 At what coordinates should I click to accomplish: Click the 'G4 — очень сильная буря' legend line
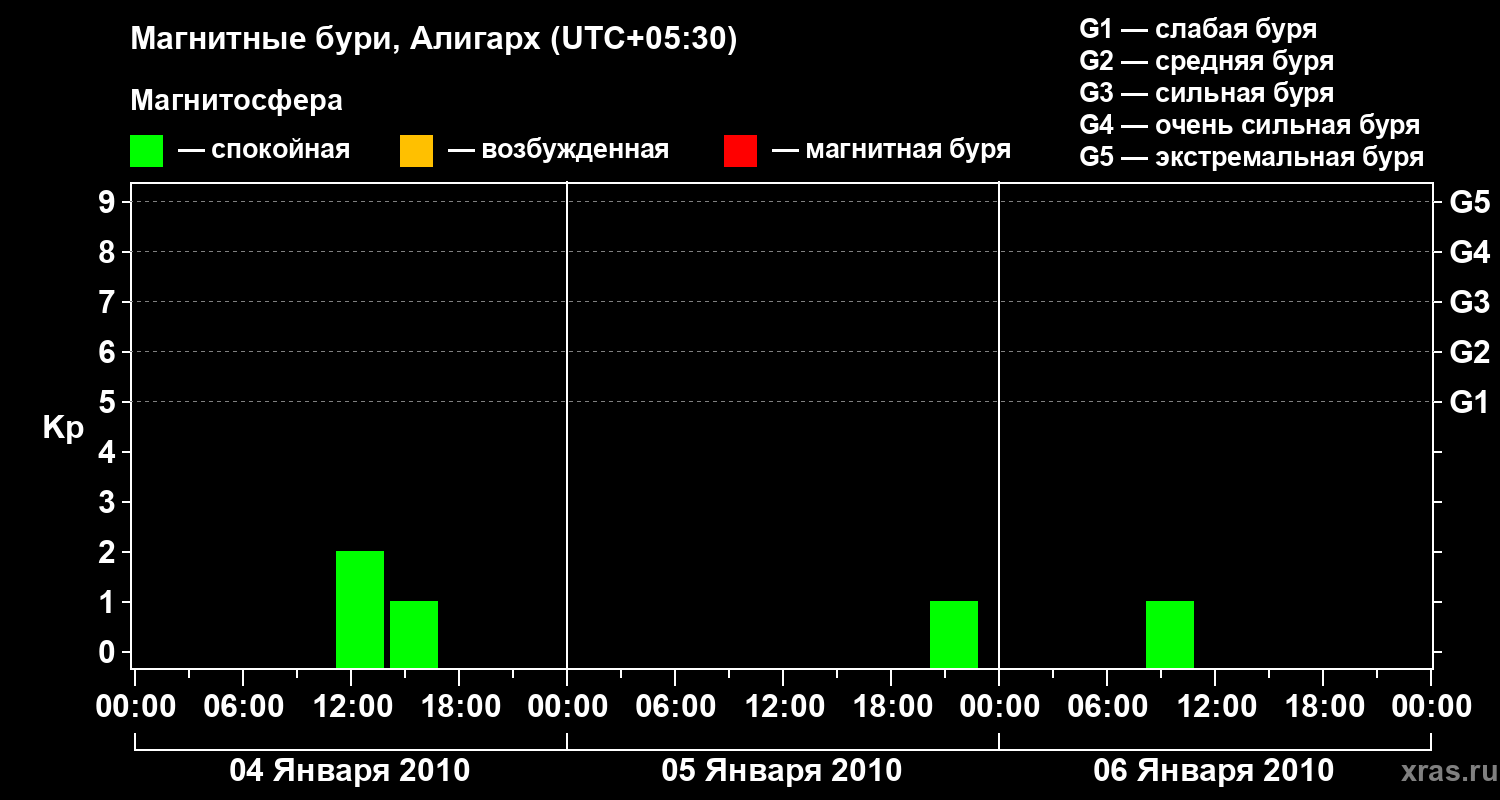tap(1249, 125)
